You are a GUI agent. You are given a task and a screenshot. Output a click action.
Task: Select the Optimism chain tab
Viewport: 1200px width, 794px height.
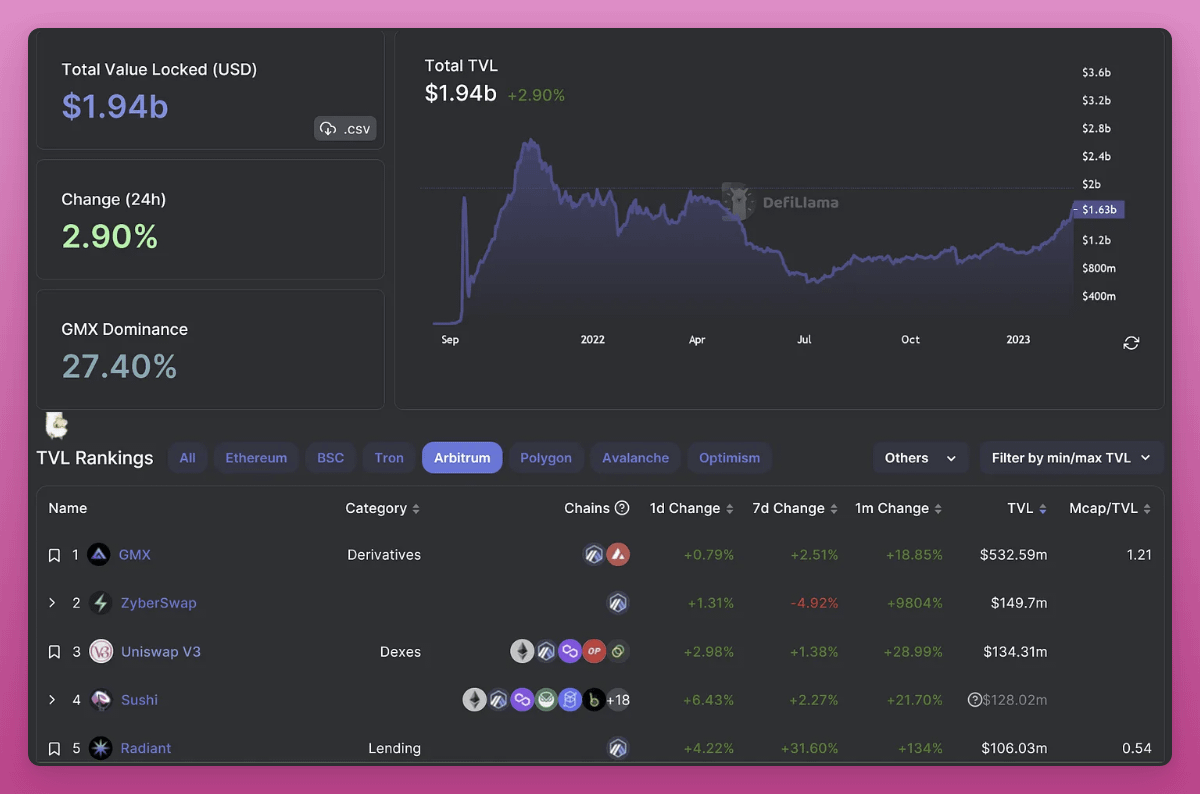pos(729,458)
